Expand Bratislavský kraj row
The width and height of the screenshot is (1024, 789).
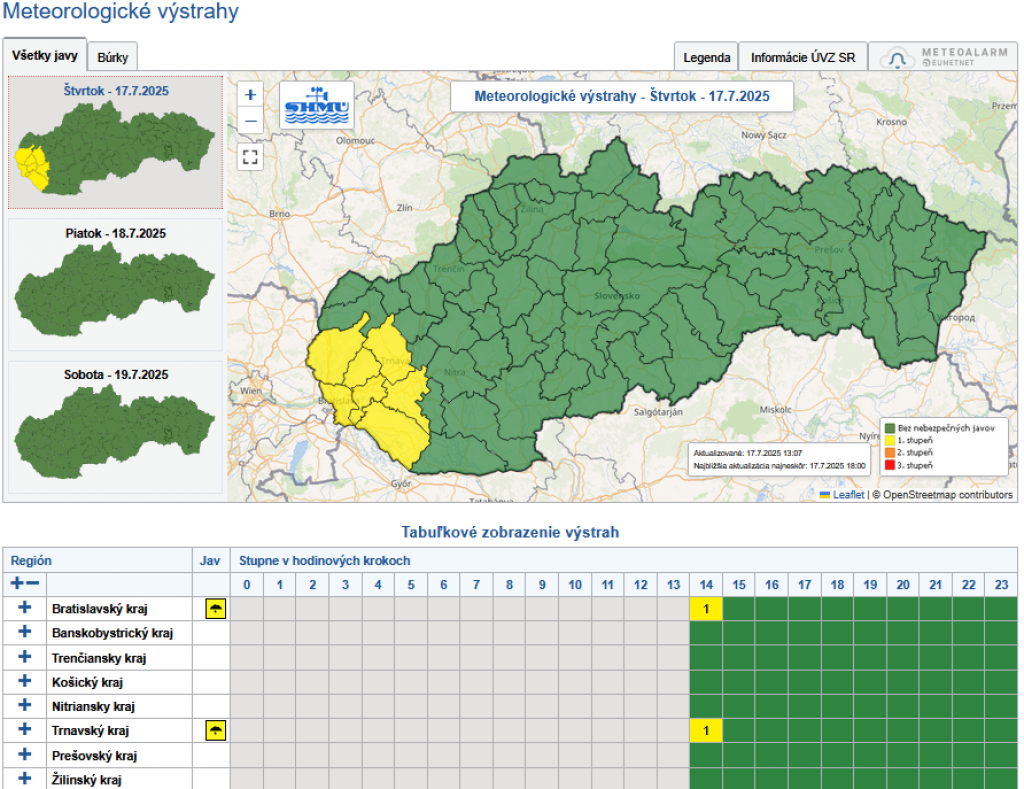click(25, 607)
